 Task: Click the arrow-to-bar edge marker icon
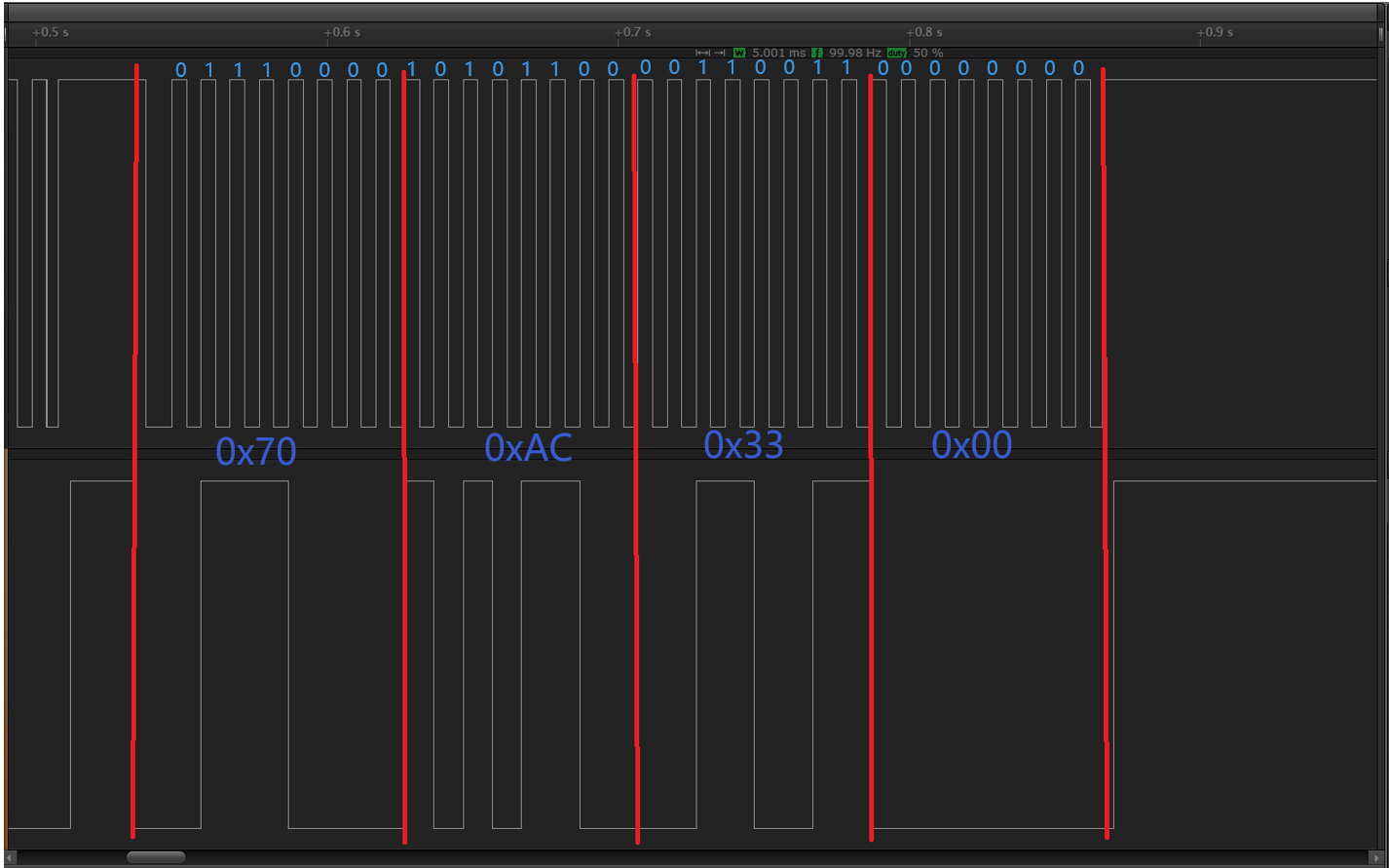[x=720, y=53]
